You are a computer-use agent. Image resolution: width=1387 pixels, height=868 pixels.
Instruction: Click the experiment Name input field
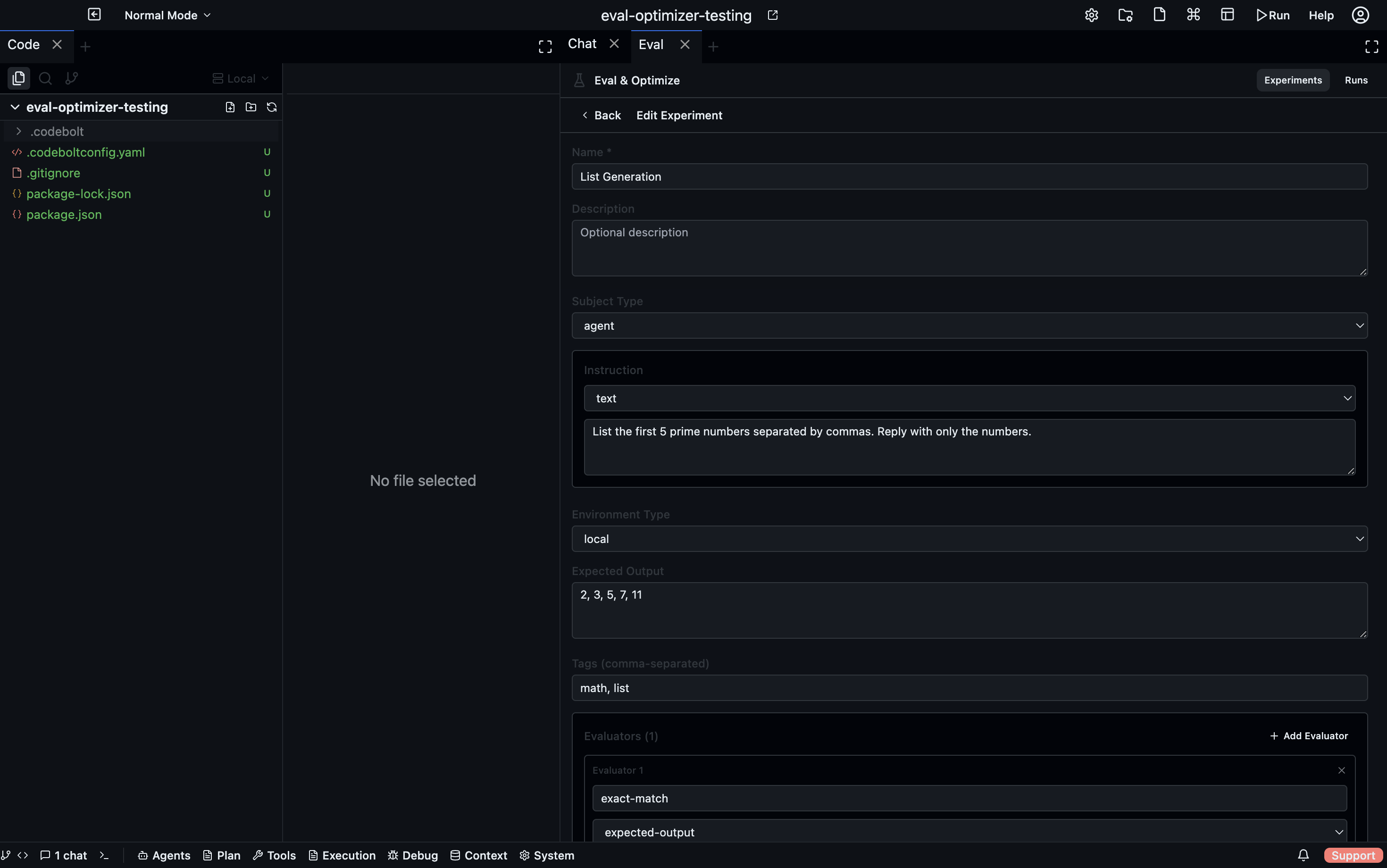(969, 177)
